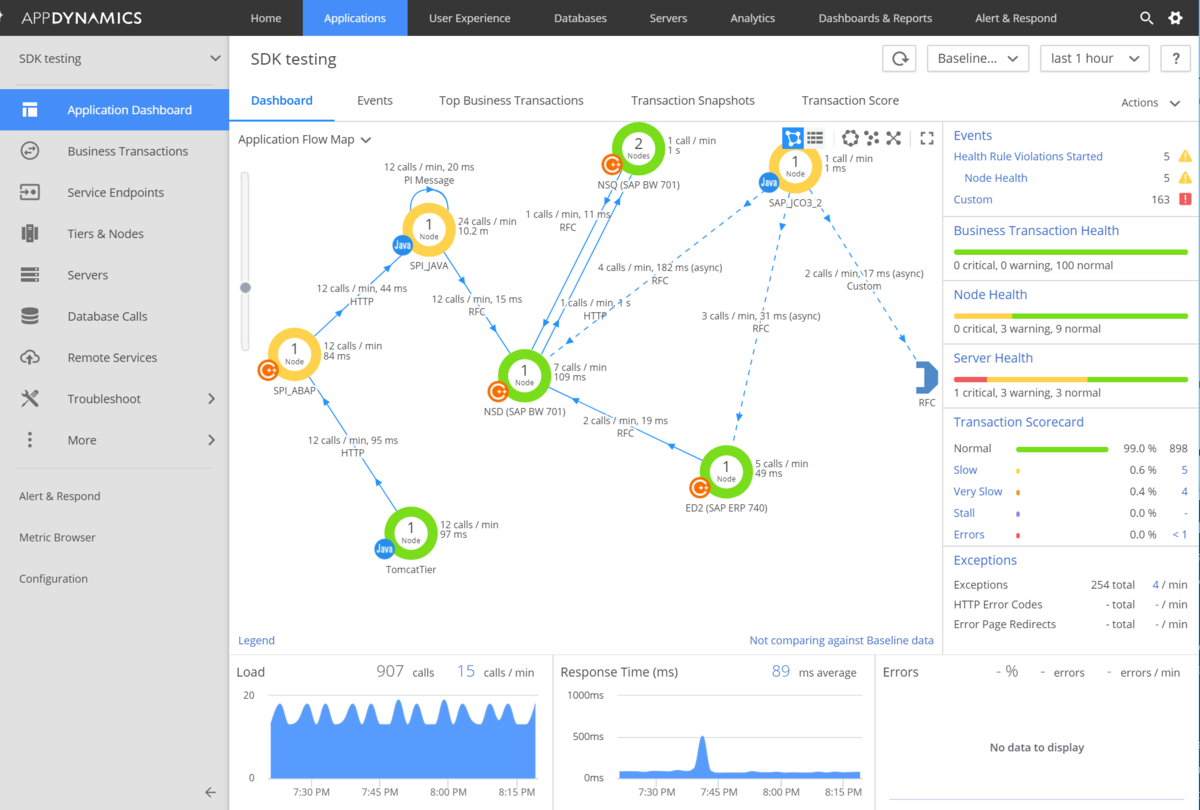Screen dimensions: 1200x810
Task: Enter fullscreen mode for the flow map
Action: tap(925, 139)
